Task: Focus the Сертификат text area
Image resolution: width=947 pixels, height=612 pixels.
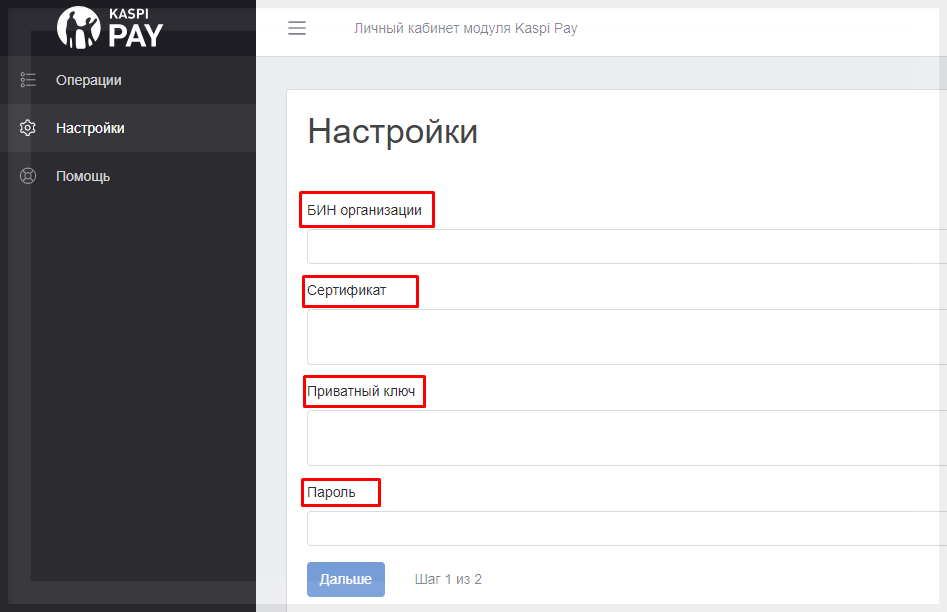Action: point(627,337)
